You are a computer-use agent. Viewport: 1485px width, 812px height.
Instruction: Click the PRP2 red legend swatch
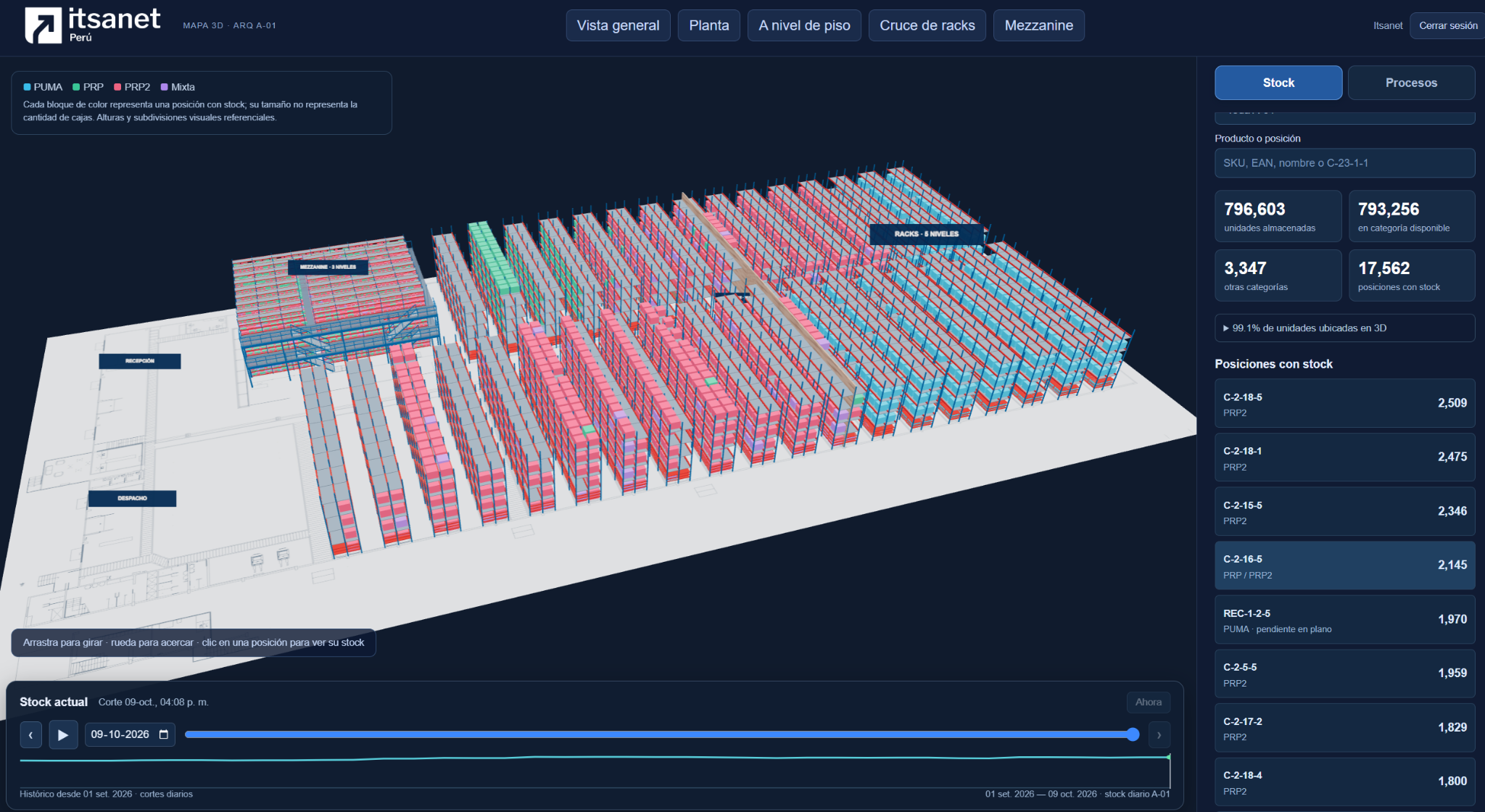[117, 87]
